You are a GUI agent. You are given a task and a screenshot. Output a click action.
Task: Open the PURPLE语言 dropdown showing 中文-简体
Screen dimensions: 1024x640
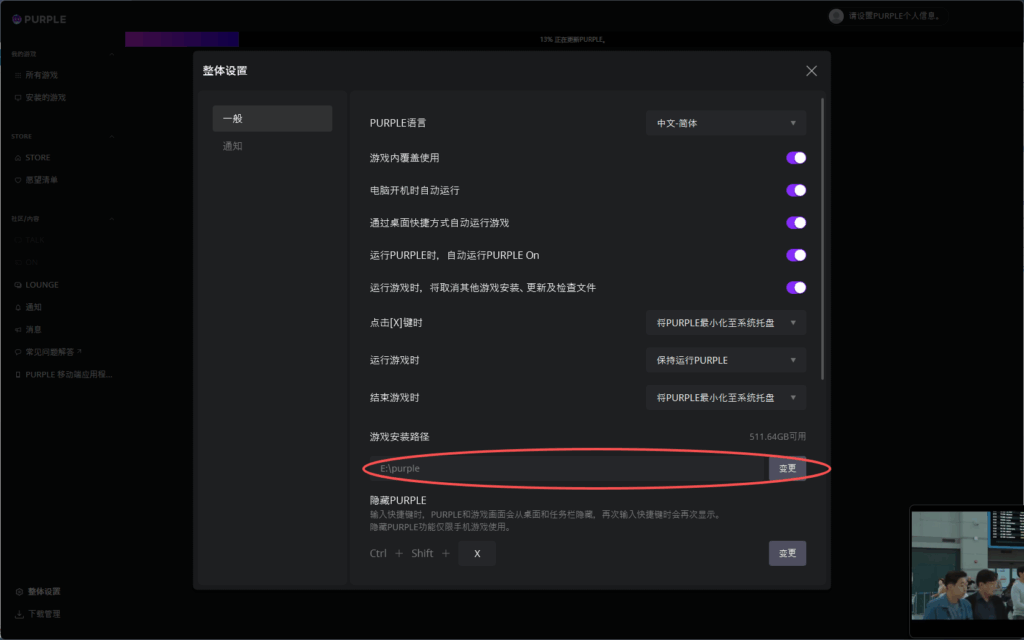click(x=726, y=123)
